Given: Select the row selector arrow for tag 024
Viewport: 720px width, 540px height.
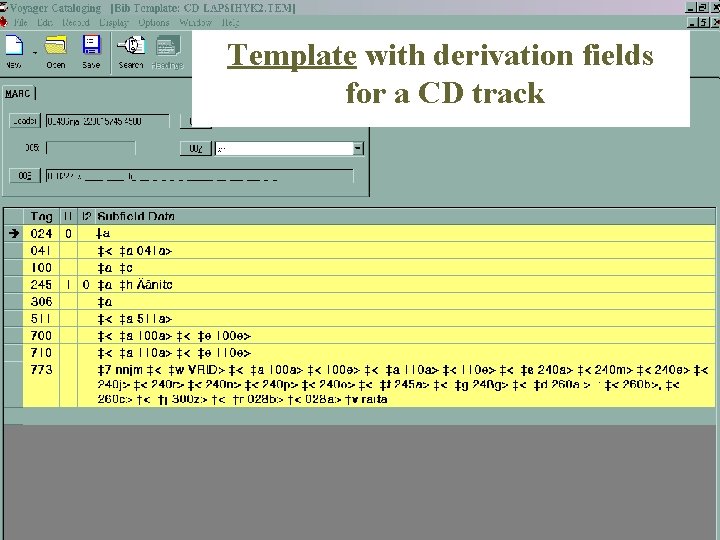Looking at the screenshot, I should (x=14, y=233).
